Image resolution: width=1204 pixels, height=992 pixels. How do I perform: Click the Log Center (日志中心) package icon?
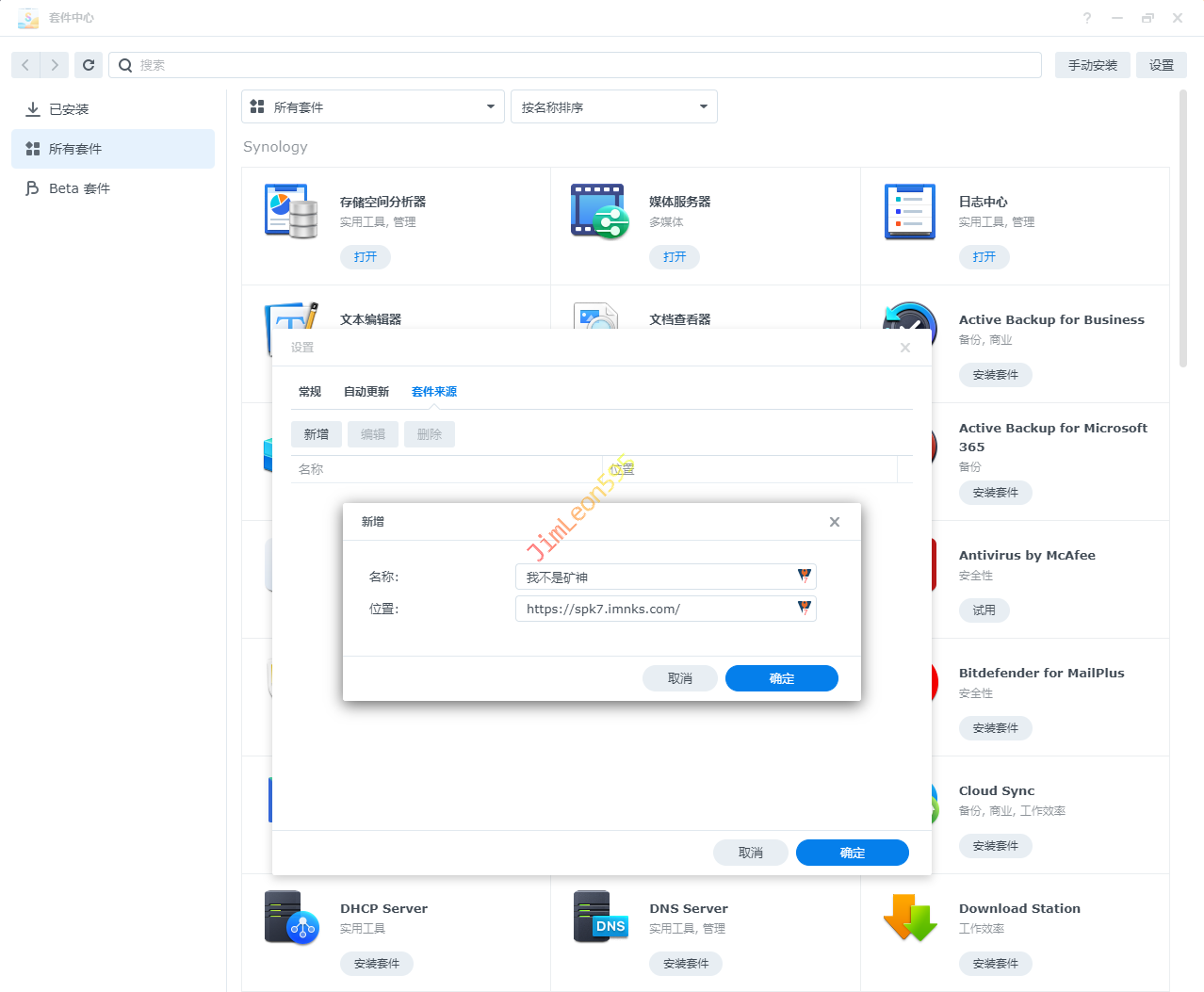909,211
